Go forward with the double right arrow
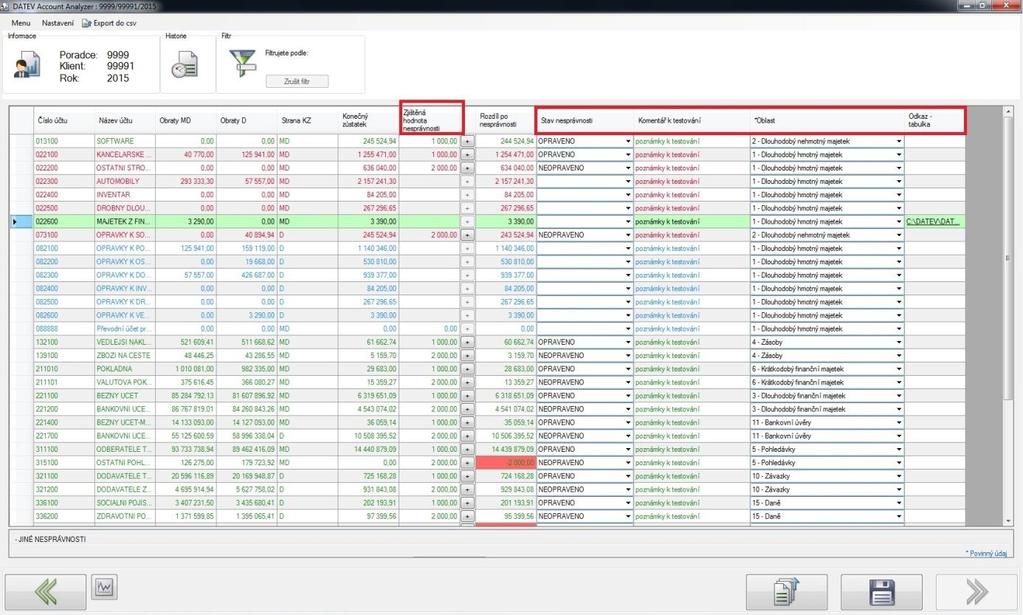This screenshot has height=615, width=1023. tap(976, 592)
